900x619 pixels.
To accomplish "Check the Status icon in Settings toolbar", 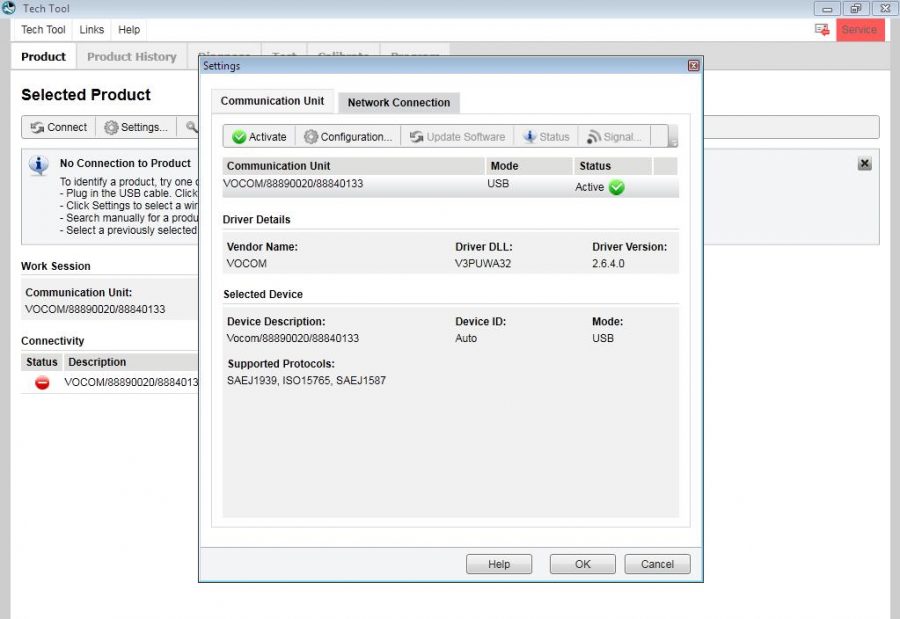I will pyautogui.click(x=545, y=137).
